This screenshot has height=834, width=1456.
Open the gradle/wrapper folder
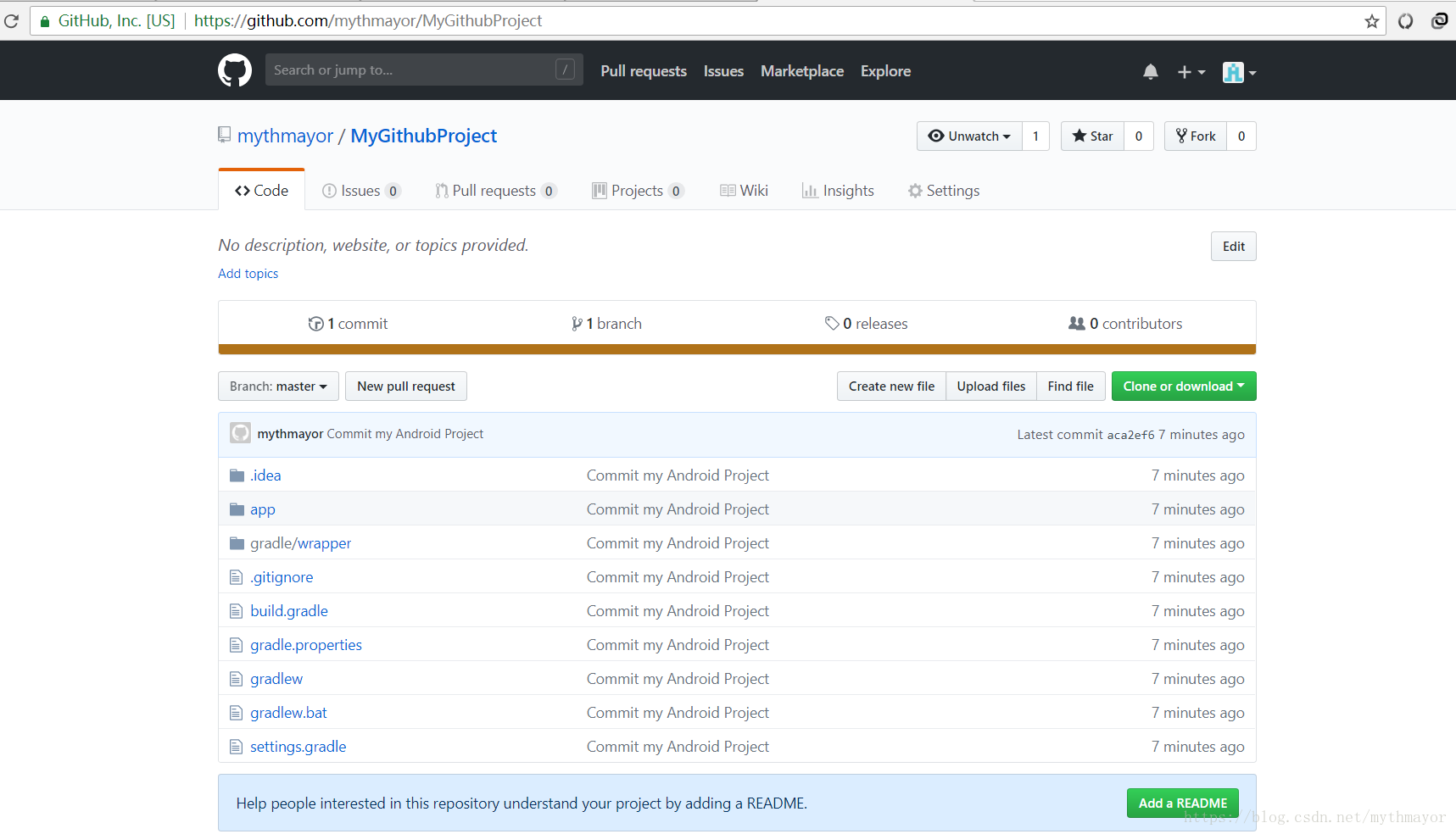point(300,543)
